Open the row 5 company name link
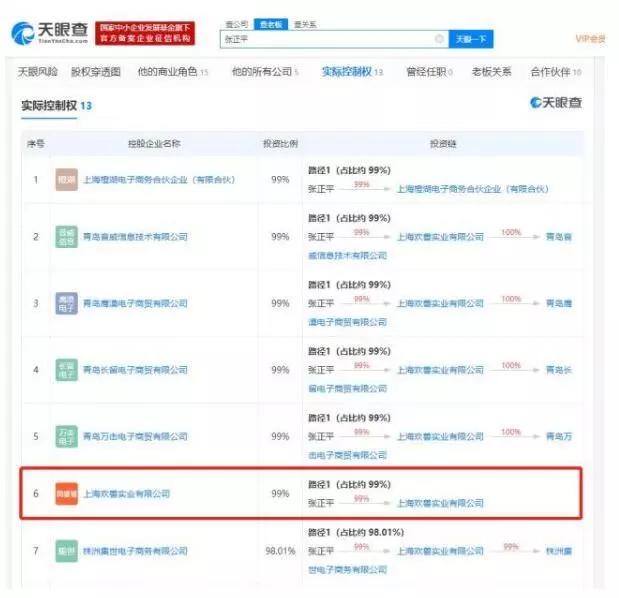Screen dimensions: 619x598 click(x=135, y=436)
